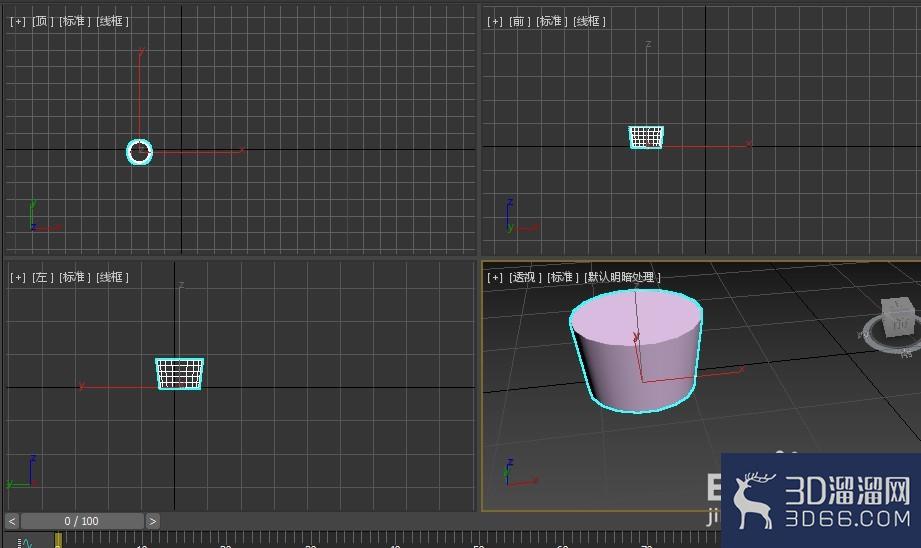Open the 标准 menu in the 左 viewport
This screenshot has height=548, width=921.
coord(75,277)
